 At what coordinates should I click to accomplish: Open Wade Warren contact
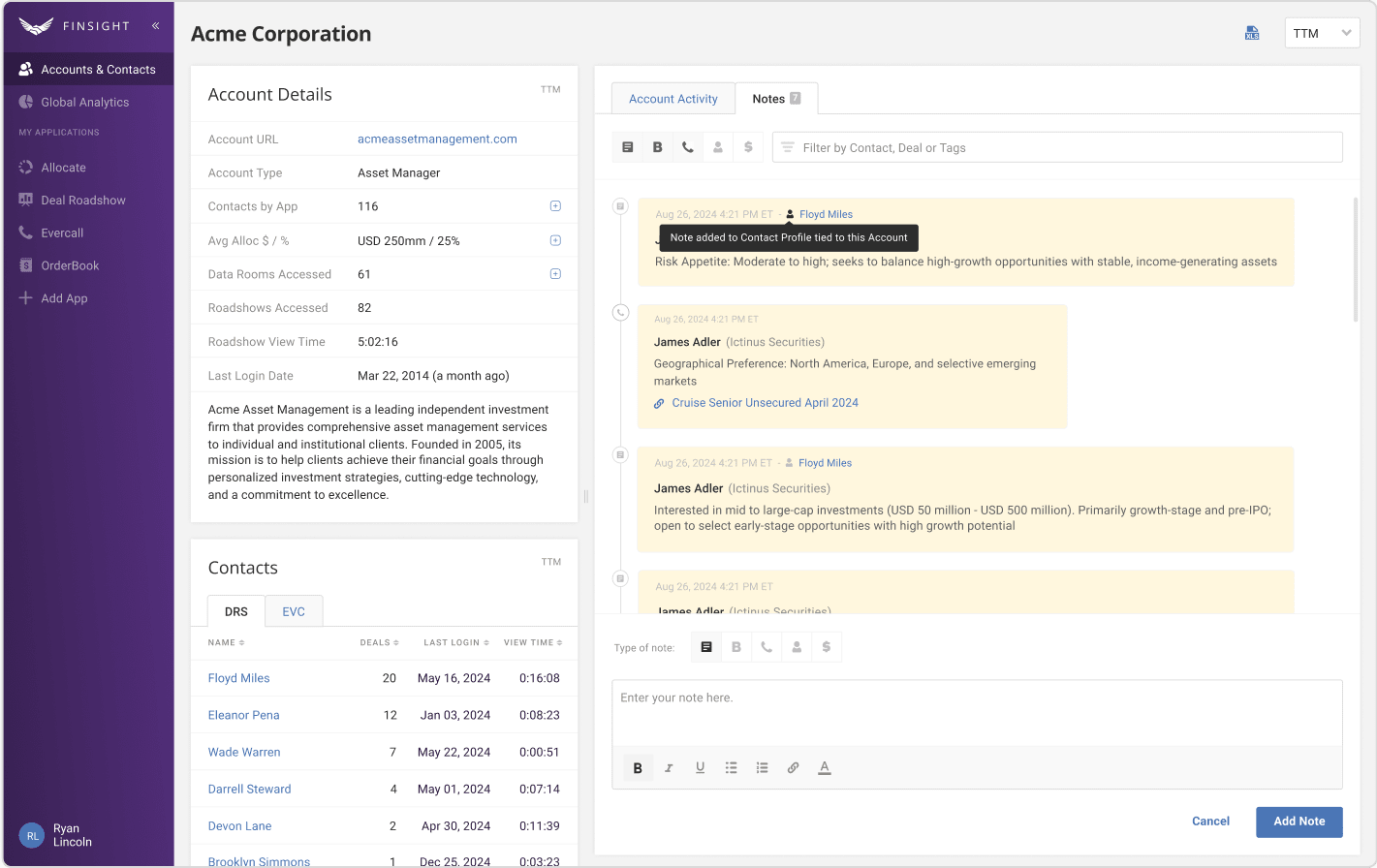click(x=244, y=752)
